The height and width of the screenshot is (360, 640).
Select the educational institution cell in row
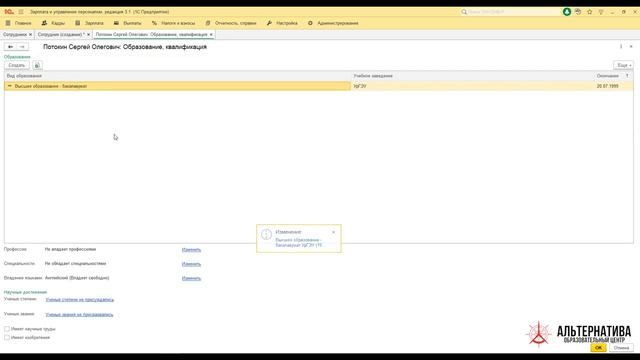click(x=472, y=86)
